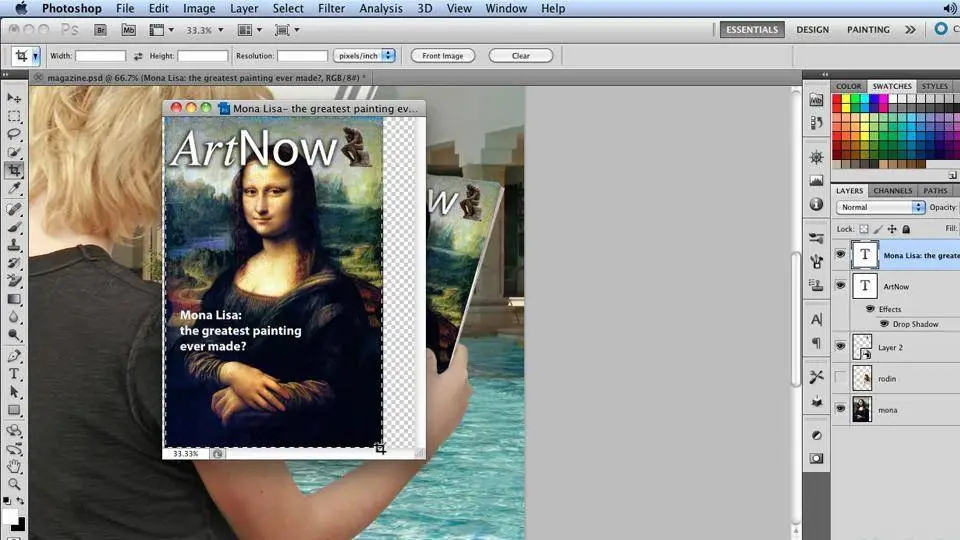
Task: Switch to the Design workspace
Action: pyautogui.click(x=812, y=29)
